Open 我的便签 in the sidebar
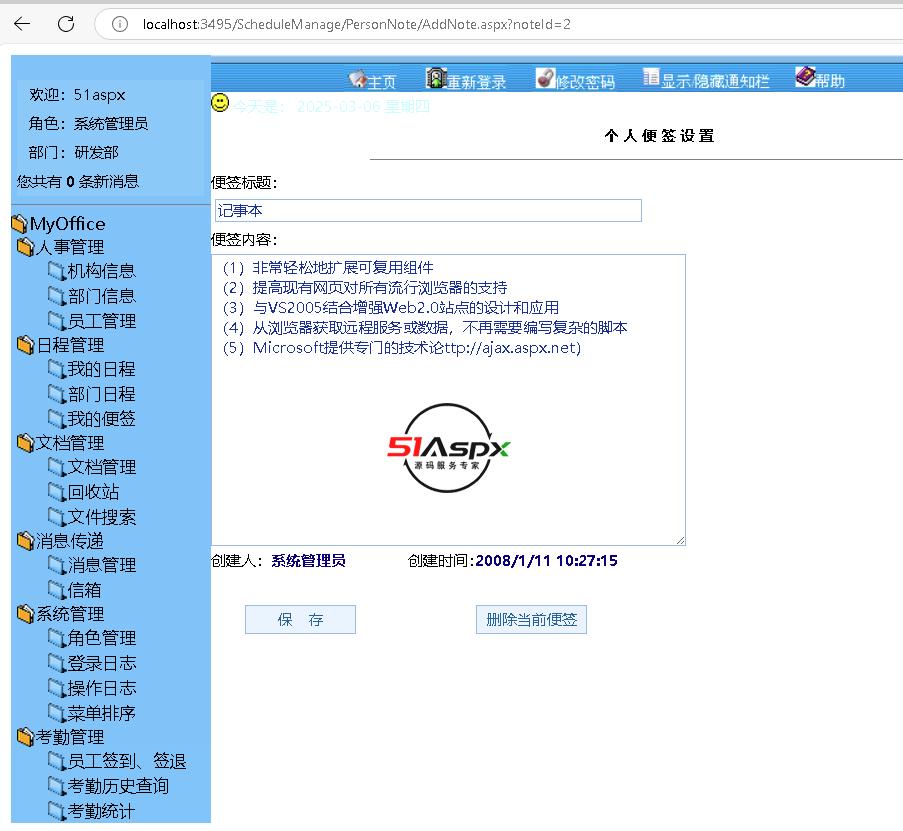 [101, 419]
